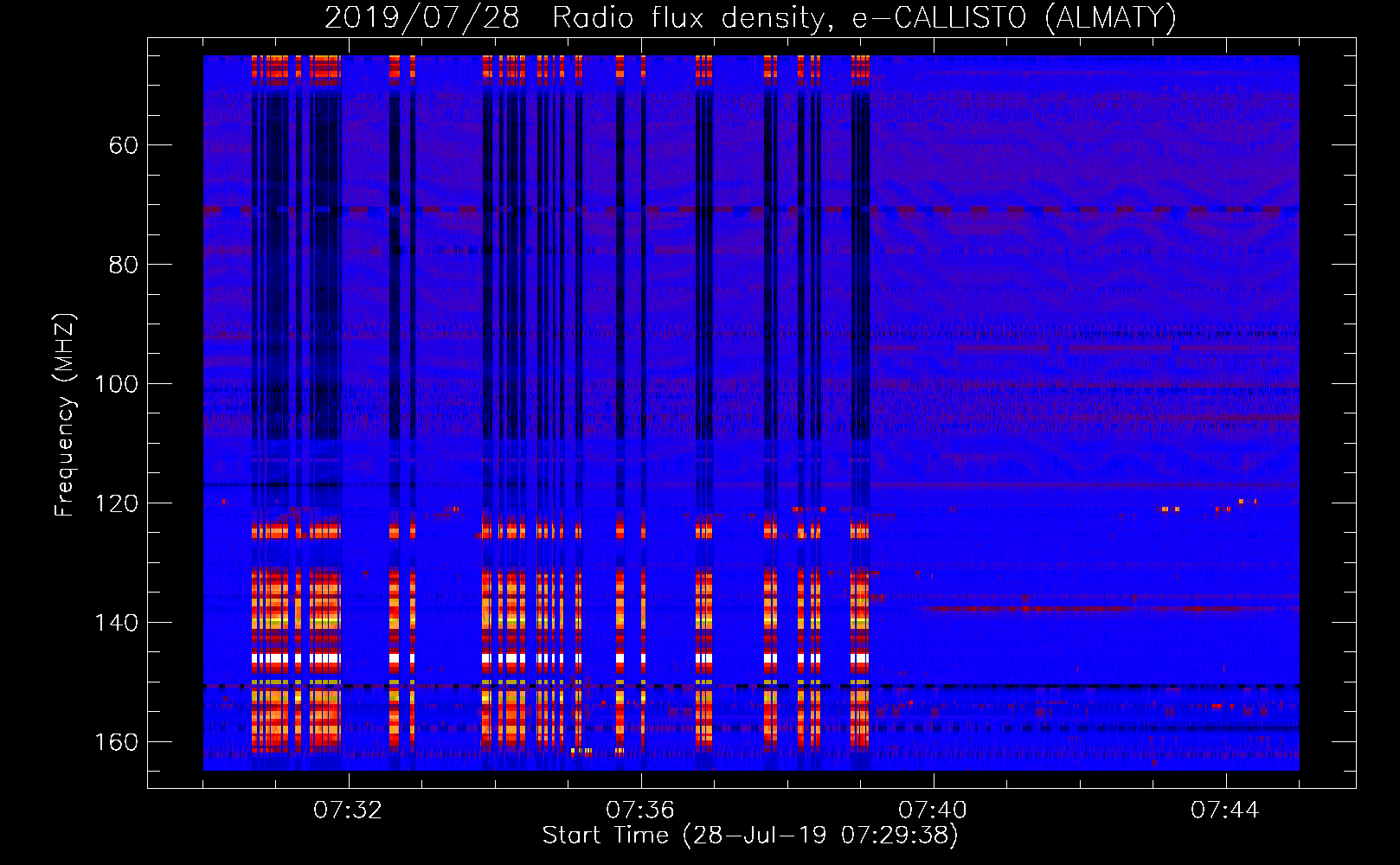Image resolution: width=1400 pixels, height=865 pixels.
Task: Click the 60 frequency tick label
Action: (x=124, y=145)
